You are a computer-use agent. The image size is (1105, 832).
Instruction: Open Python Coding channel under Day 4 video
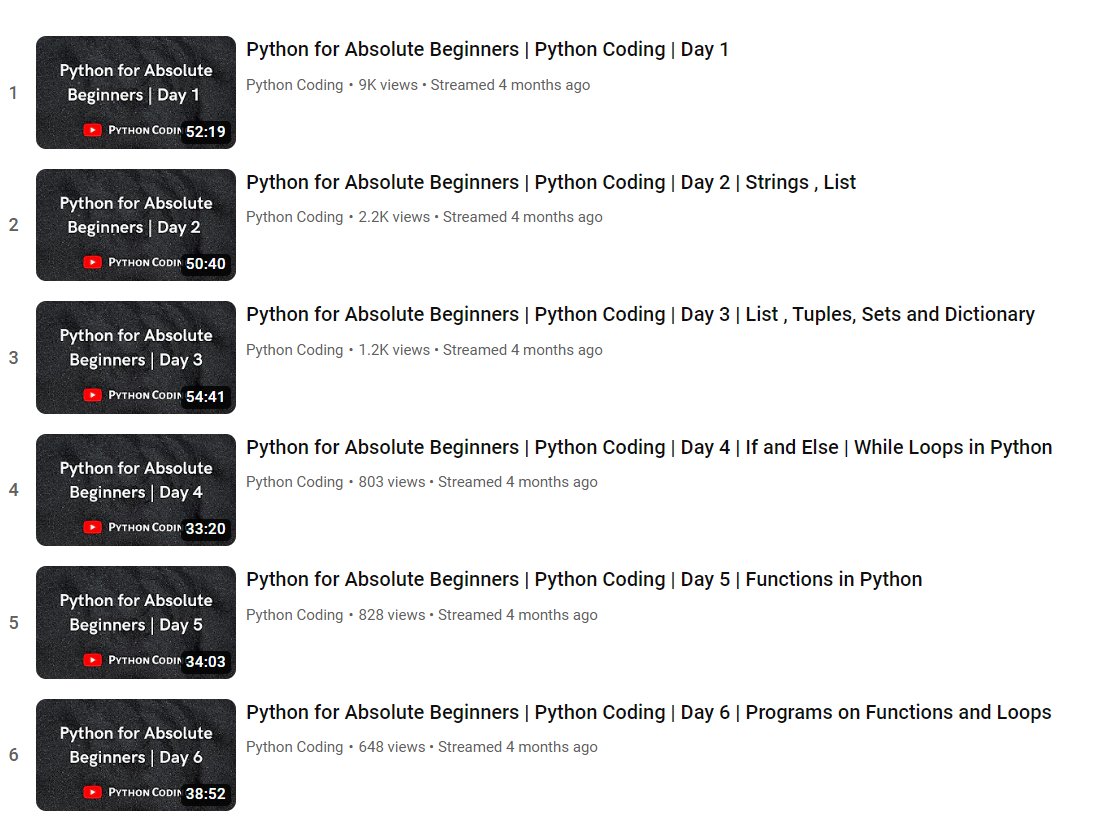pyautogui.click(x=295, y=482)
